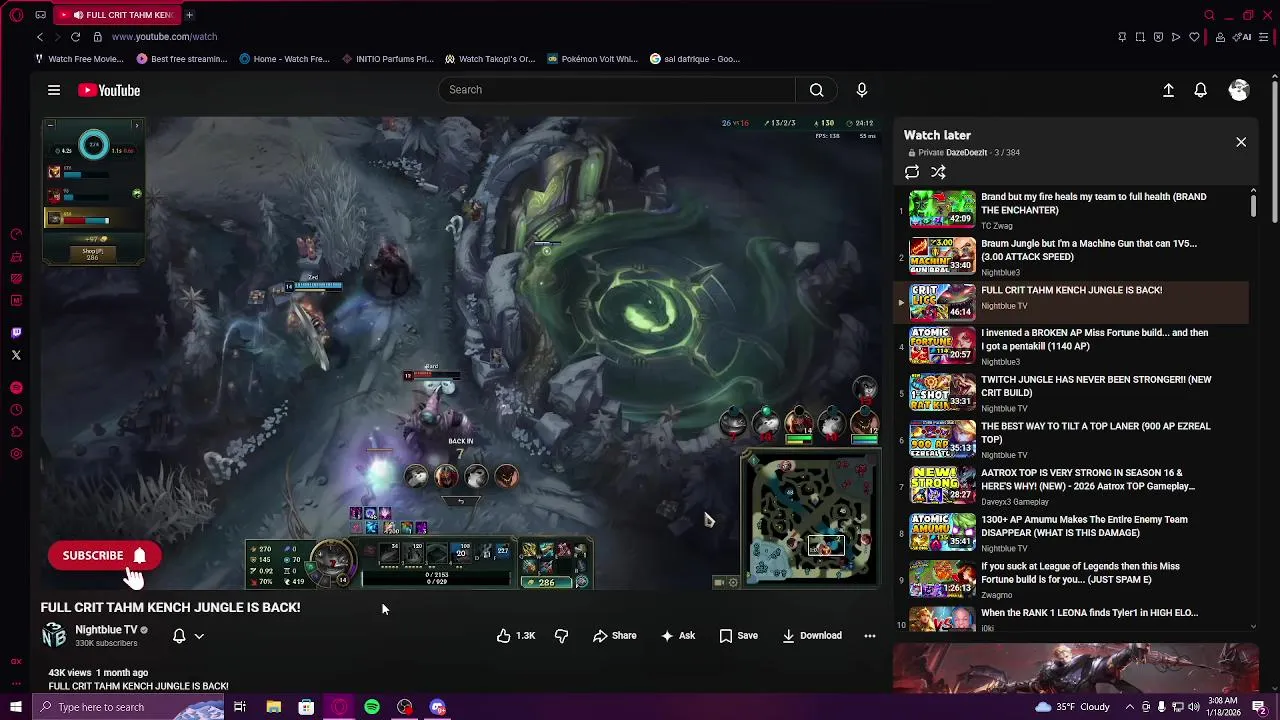The image size is (1280, 720).
Task: Open Easy Setup sliders icon
Action: 1265,37
